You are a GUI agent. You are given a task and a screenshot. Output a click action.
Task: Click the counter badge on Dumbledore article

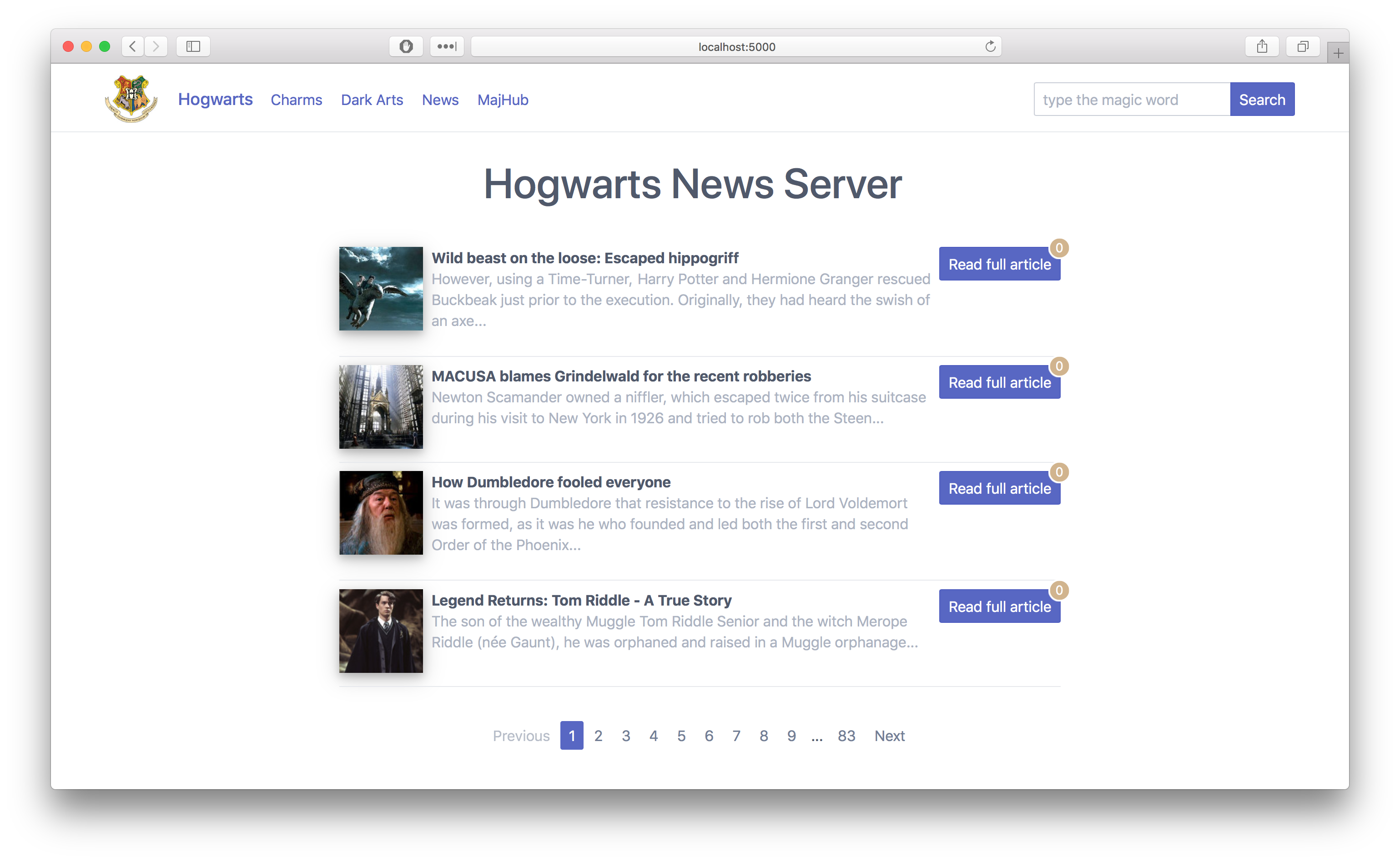point(1059,472)
